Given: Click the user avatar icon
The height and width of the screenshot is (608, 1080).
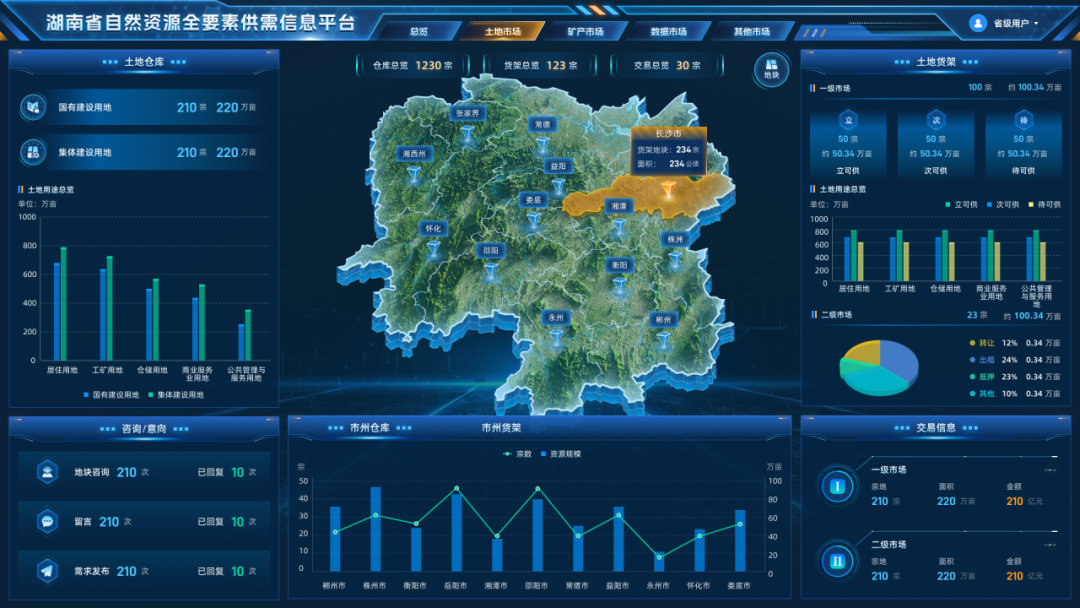Looking at the screenshot, I should (x=977, y=23).
